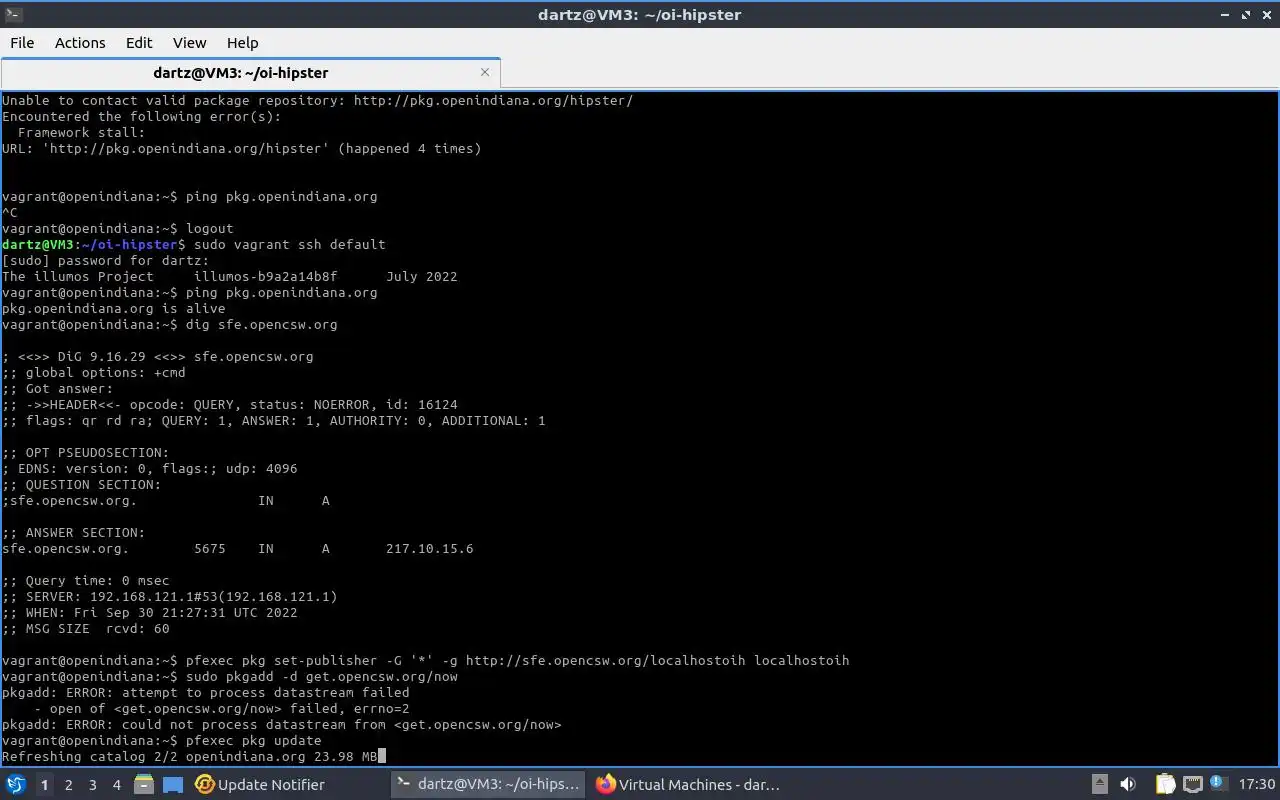The width and height of the screenshot is (1280, 800).
Task: Click the 17:30 clock
Action: click(1257, 785)
